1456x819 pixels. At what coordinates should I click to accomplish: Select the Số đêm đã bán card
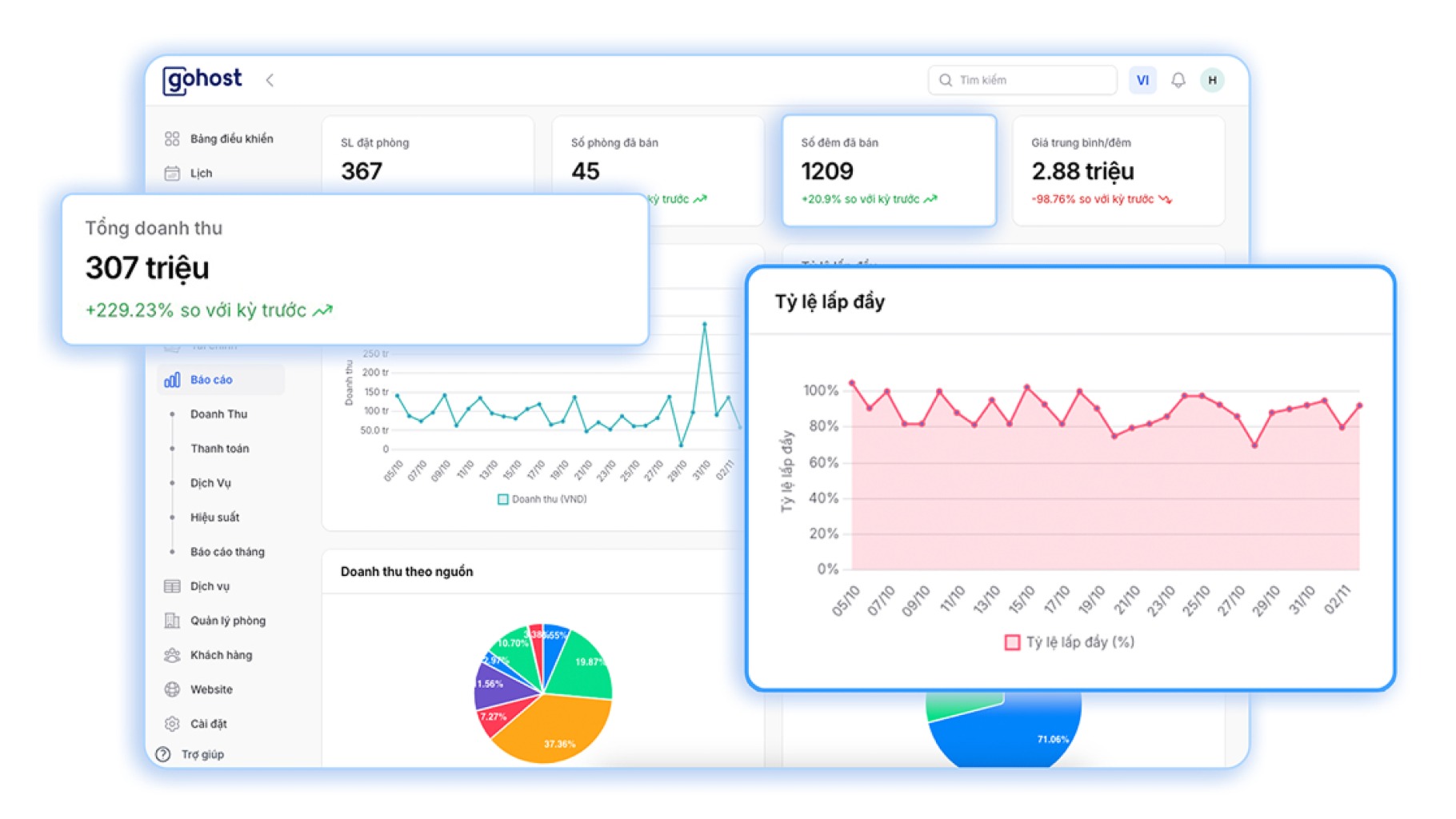pyautogui.click(x=889, y=170)
